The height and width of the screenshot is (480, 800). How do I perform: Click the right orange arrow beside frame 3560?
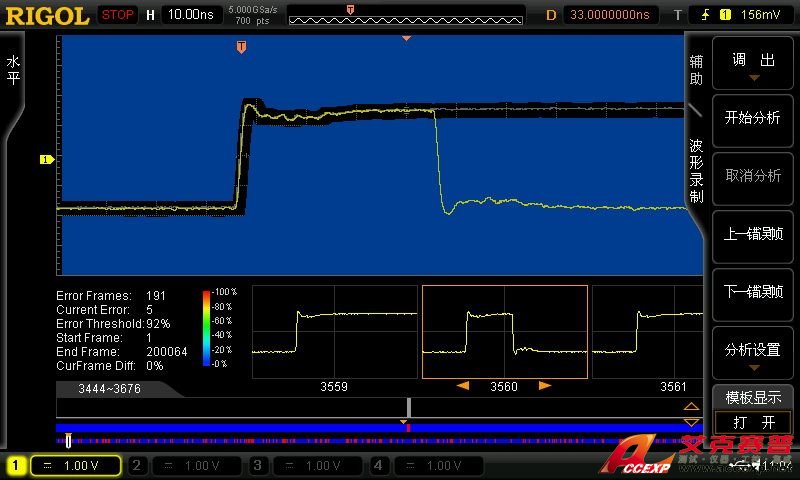545,385
